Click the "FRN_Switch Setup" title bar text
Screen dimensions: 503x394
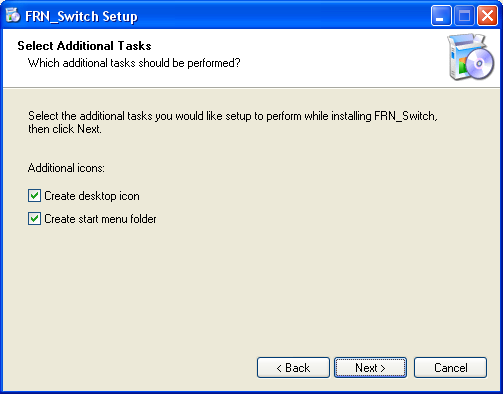click(x=81, y=16)
